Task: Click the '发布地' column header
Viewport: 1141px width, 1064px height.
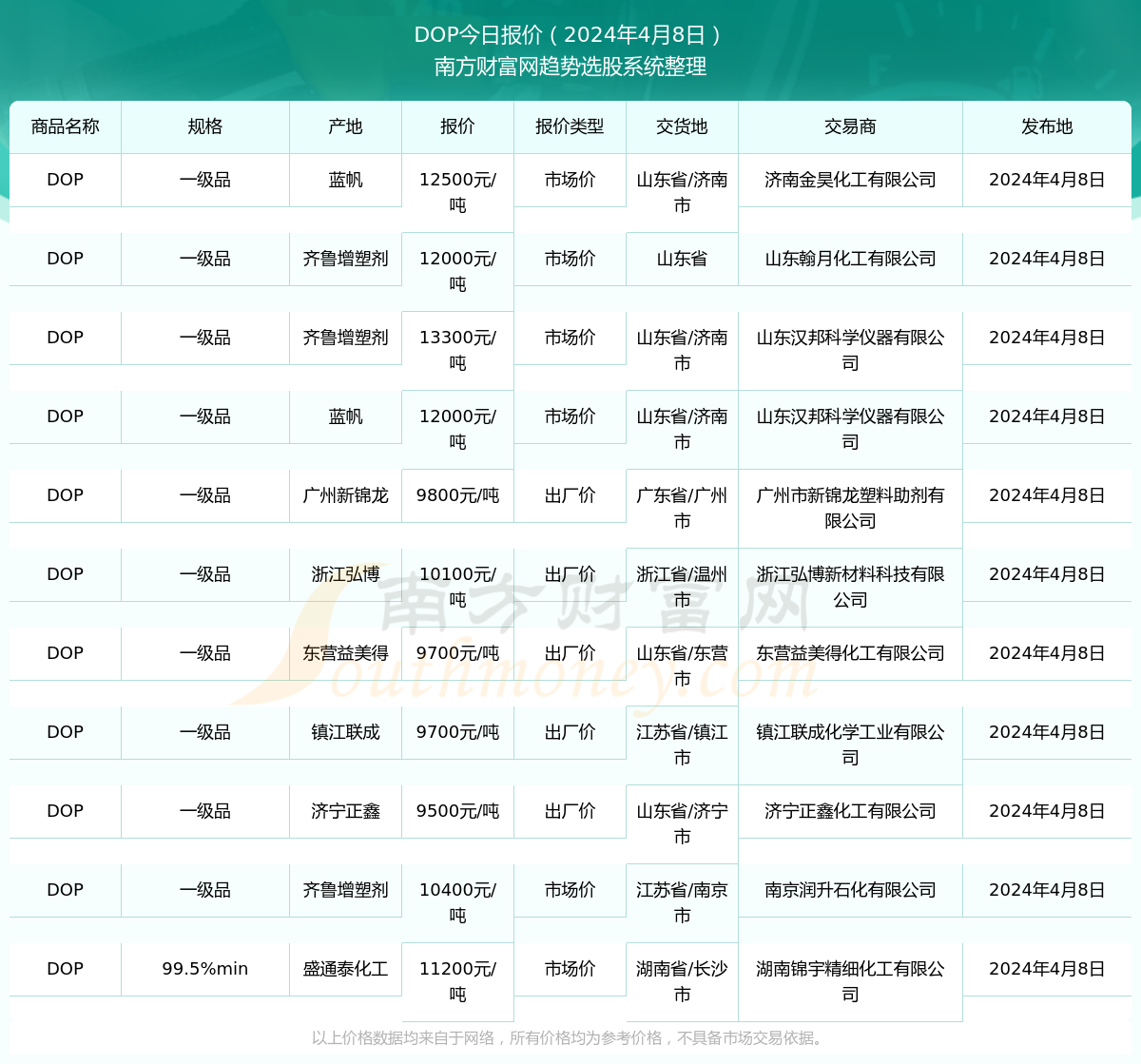Action: coord(1047,126)
